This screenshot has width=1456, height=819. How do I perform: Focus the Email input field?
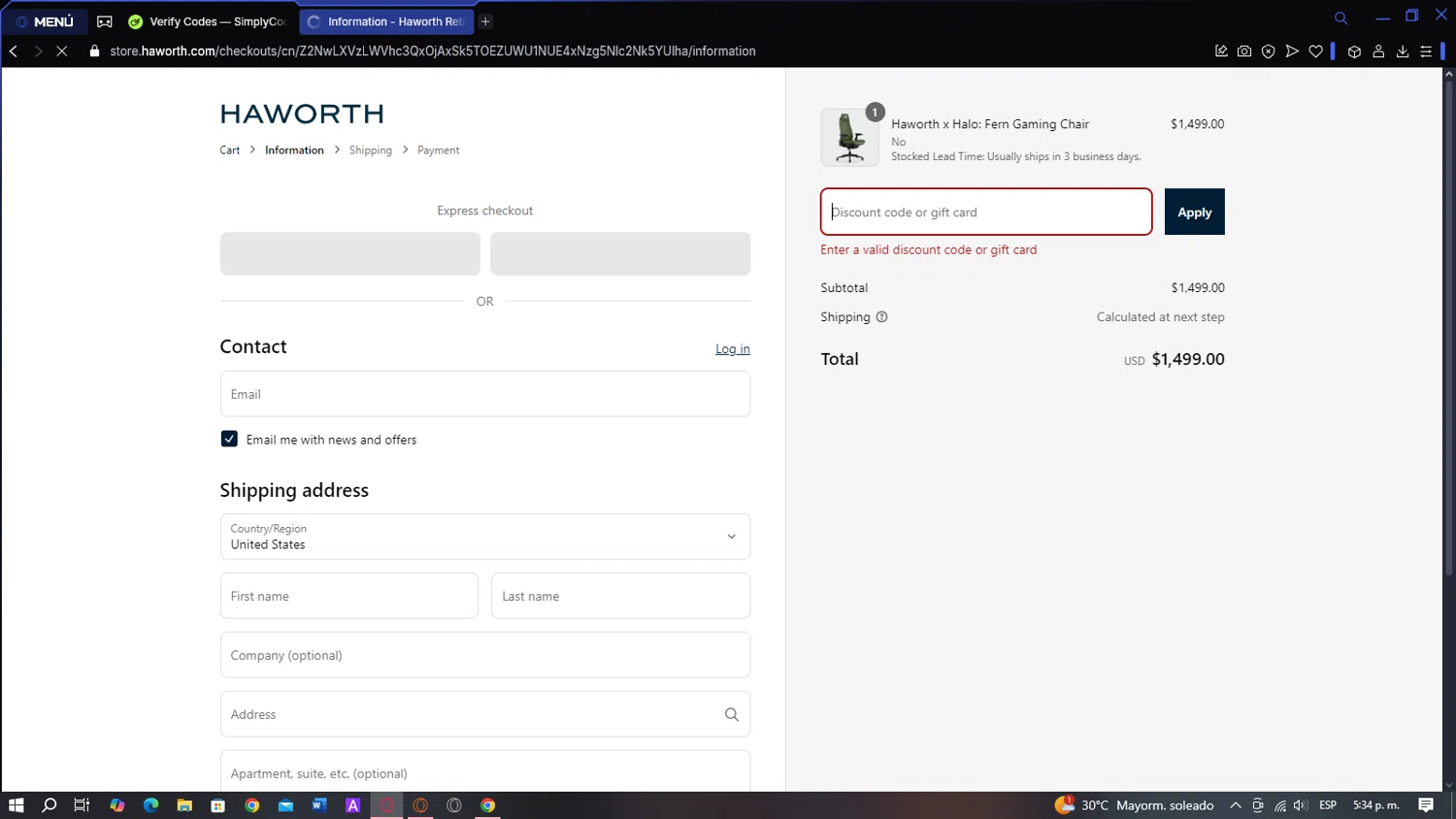click(x=485, y=394)
